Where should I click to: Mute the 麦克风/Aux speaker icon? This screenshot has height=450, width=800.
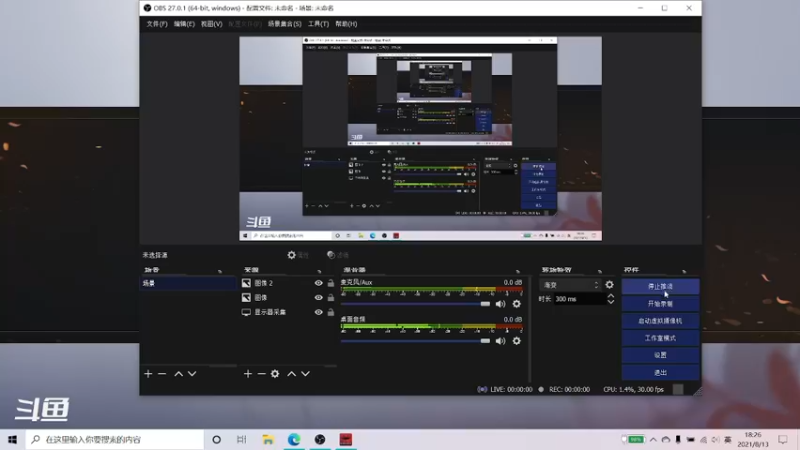coord(501,304)
